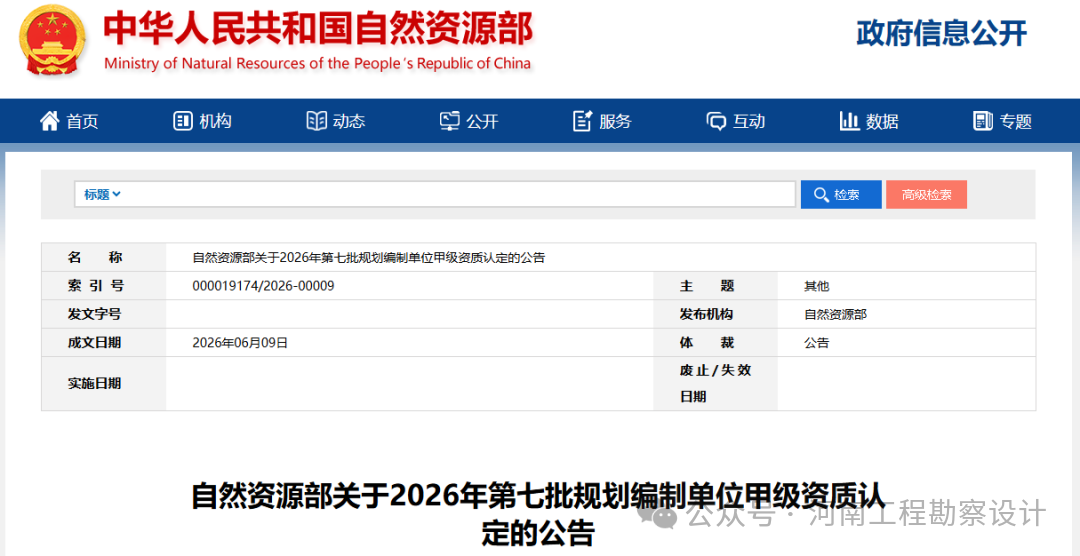Open the 机构 navigation item
1080x556 pixels.
click(x=202, y=121)
